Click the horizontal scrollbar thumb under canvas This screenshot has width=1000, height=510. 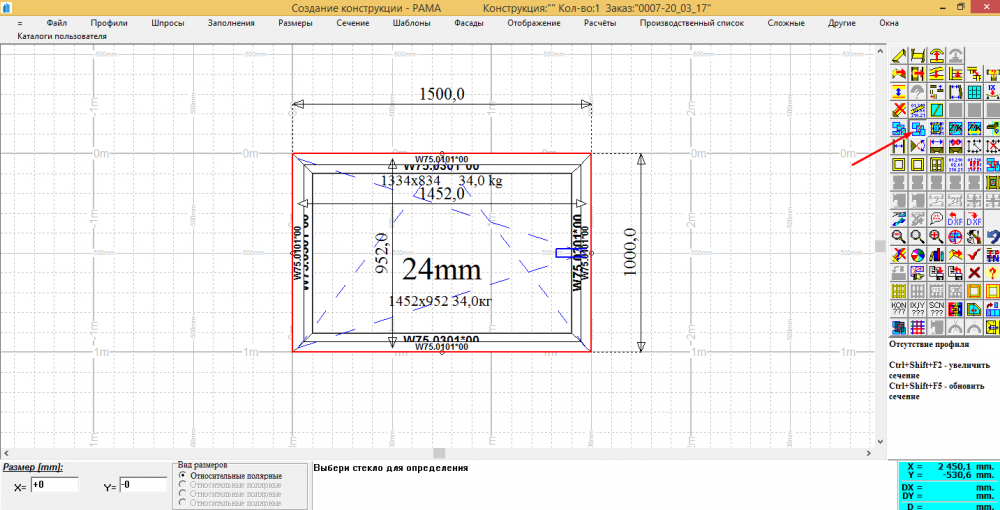[x=439, y=453]
